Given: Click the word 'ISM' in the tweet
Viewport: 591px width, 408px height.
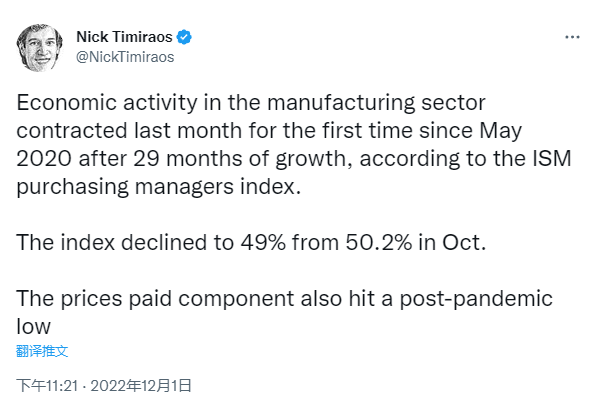Looking at the screenshot, I should pos(551,158).
